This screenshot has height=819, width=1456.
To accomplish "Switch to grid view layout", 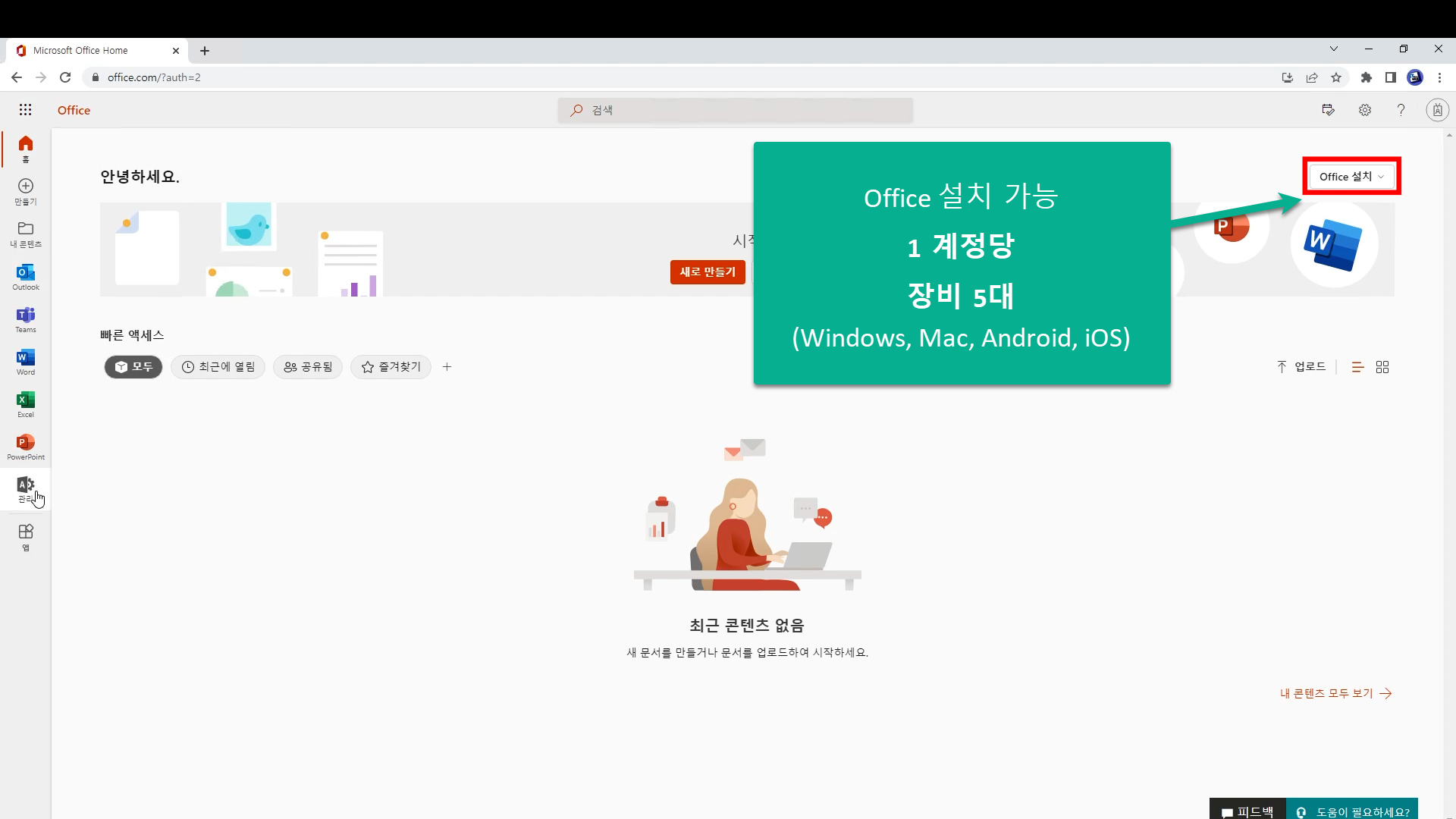I will (1382, 367).
